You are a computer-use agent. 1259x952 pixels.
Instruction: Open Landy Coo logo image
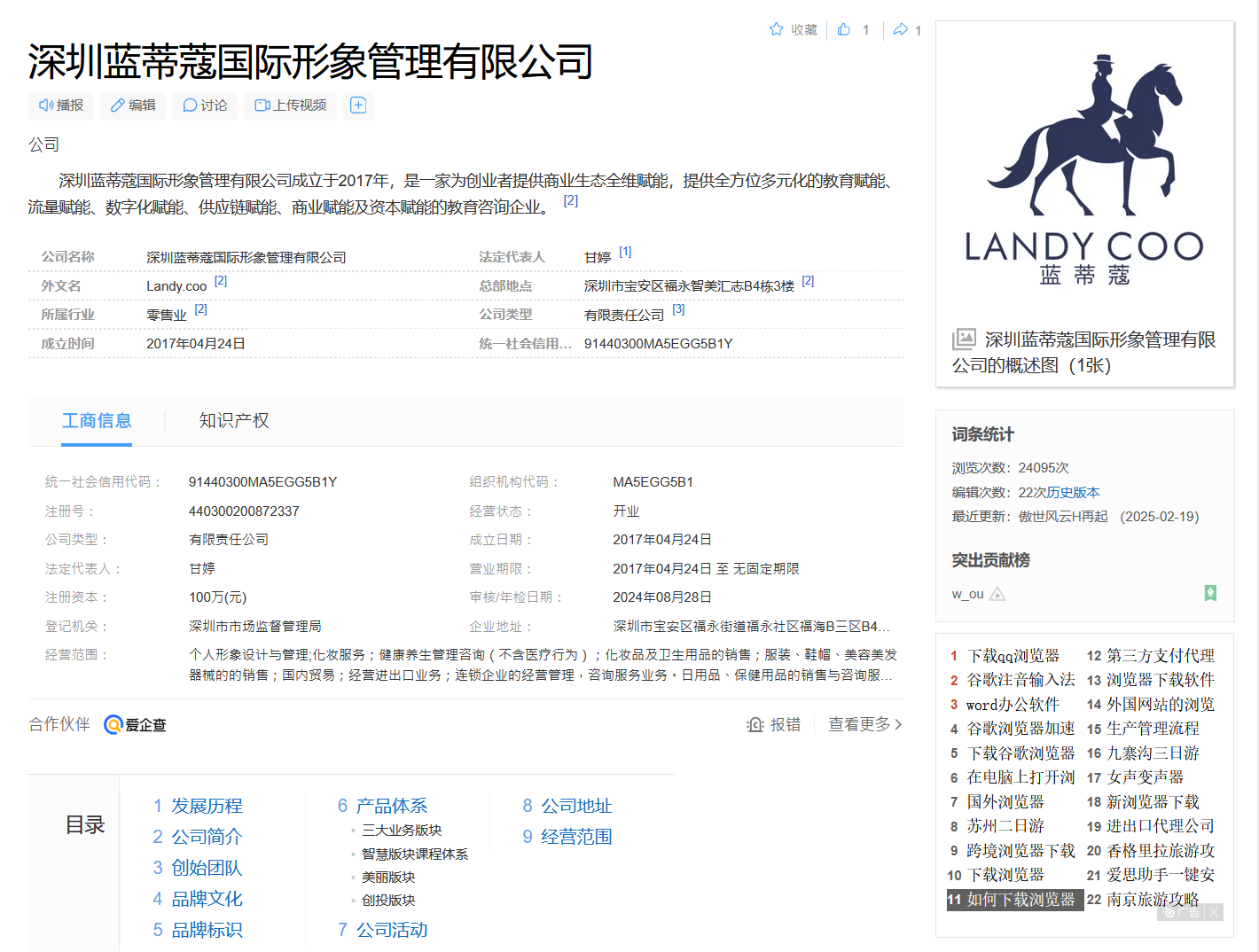click(x=1084, y=170)
